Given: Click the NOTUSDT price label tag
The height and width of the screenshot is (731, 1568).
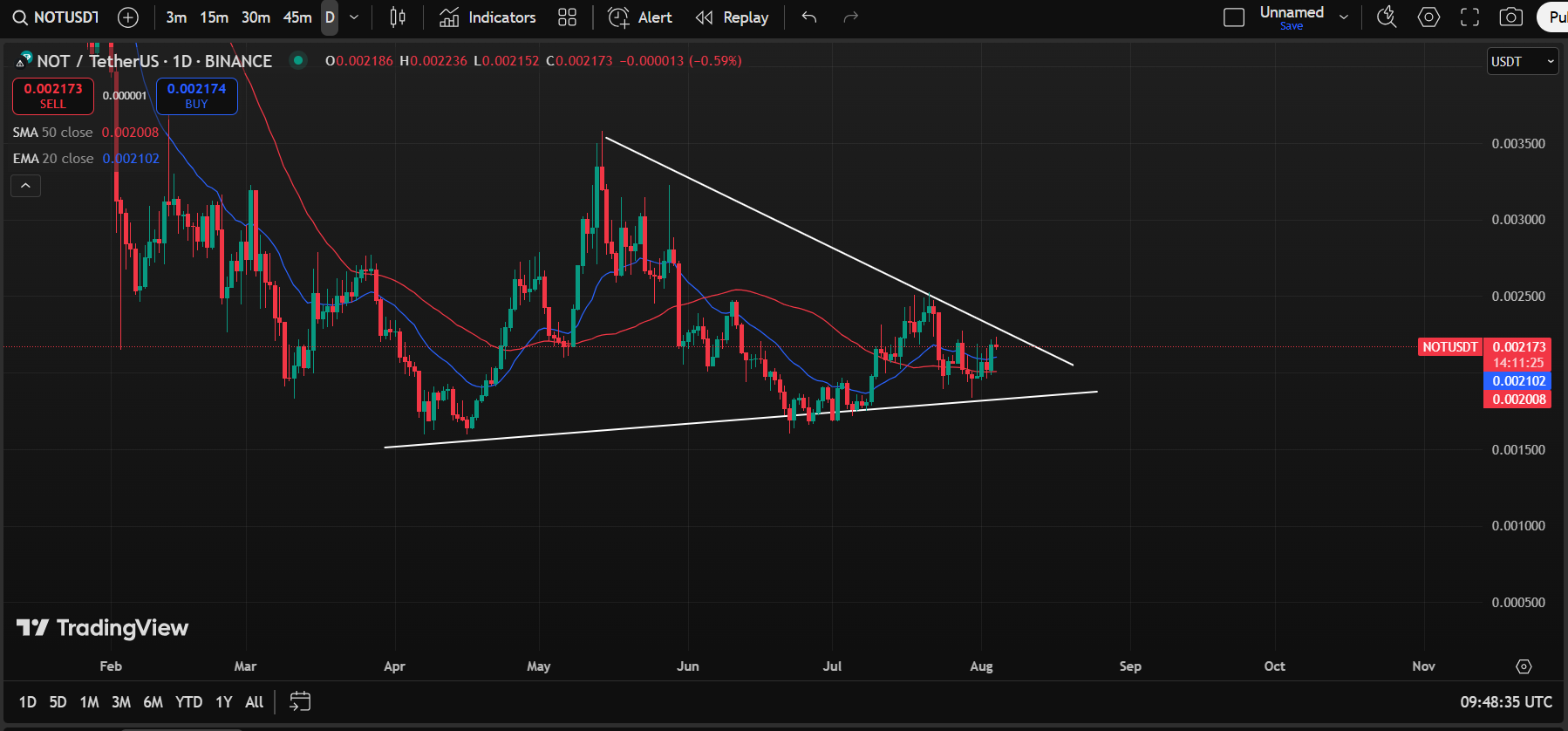Looking at the screenshot, I should coord(1450,347).
